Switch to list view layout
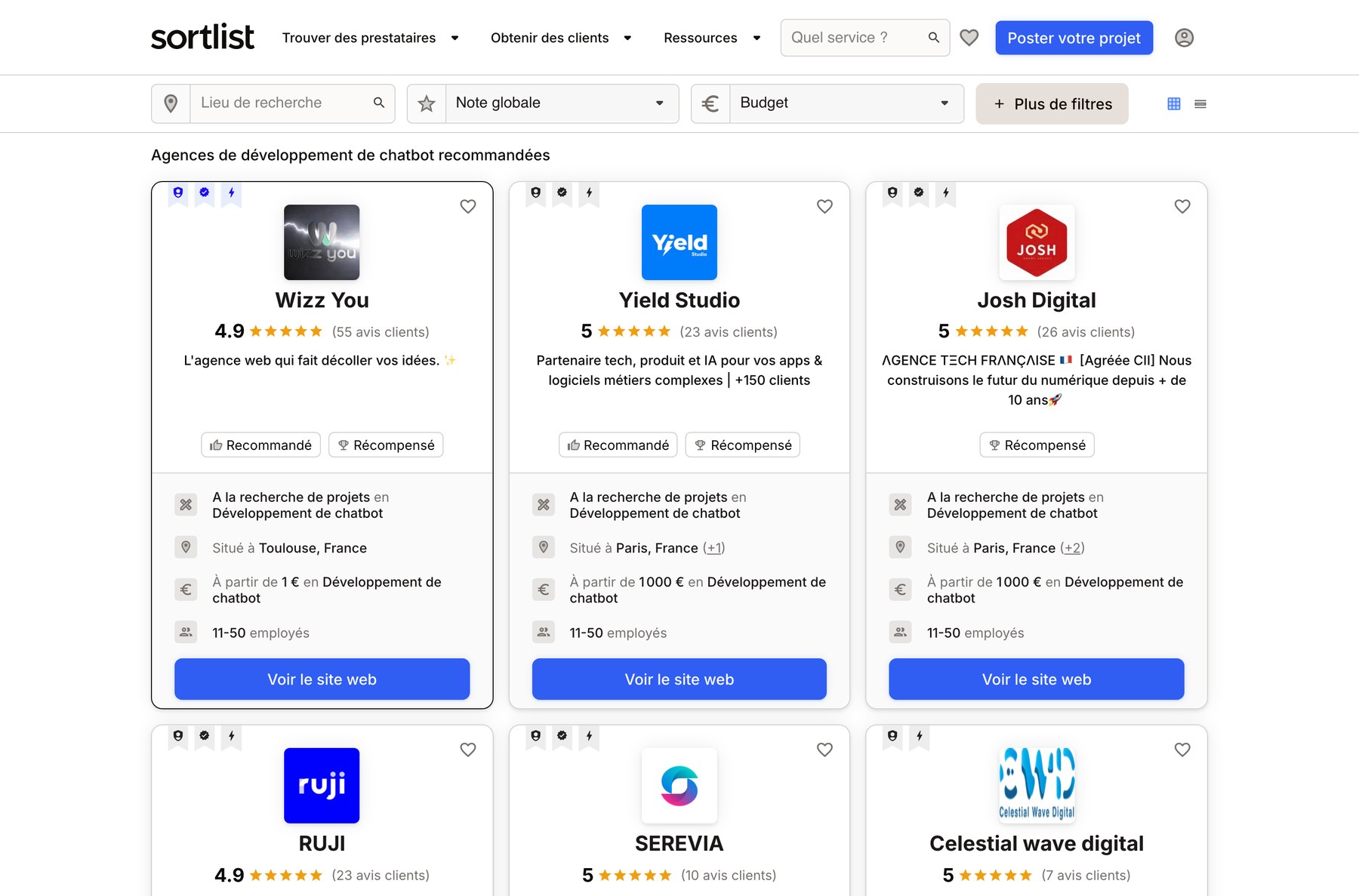 (1200, 103)
